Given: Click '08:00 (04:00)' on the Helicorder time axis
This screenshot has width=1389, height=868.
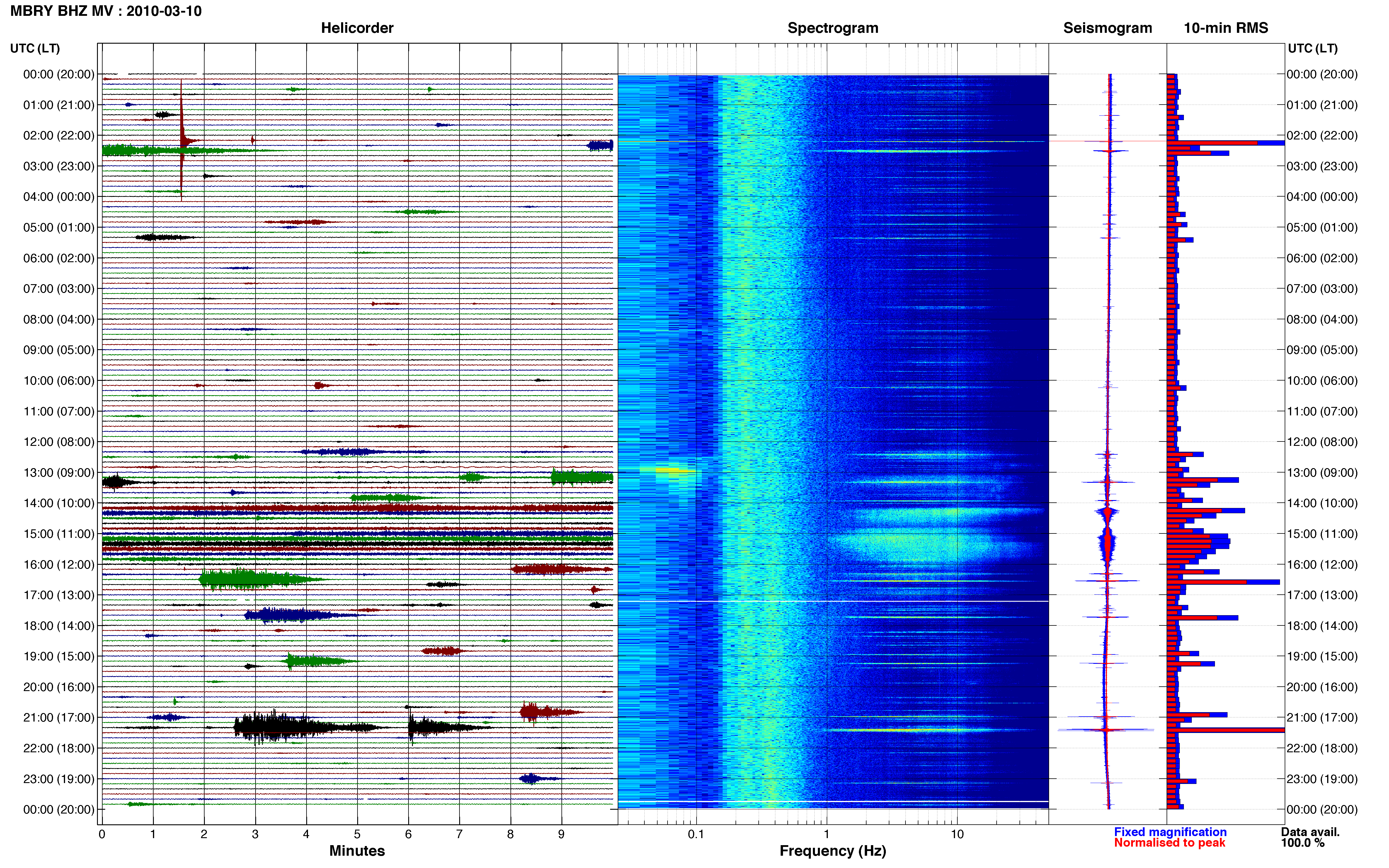Looking at the screenshot, I should (59, 319).
